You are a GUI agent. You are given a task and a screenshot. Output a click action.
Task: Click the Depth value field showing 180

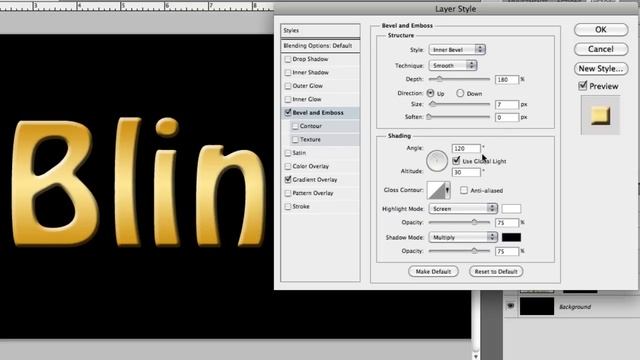[507, 80]
